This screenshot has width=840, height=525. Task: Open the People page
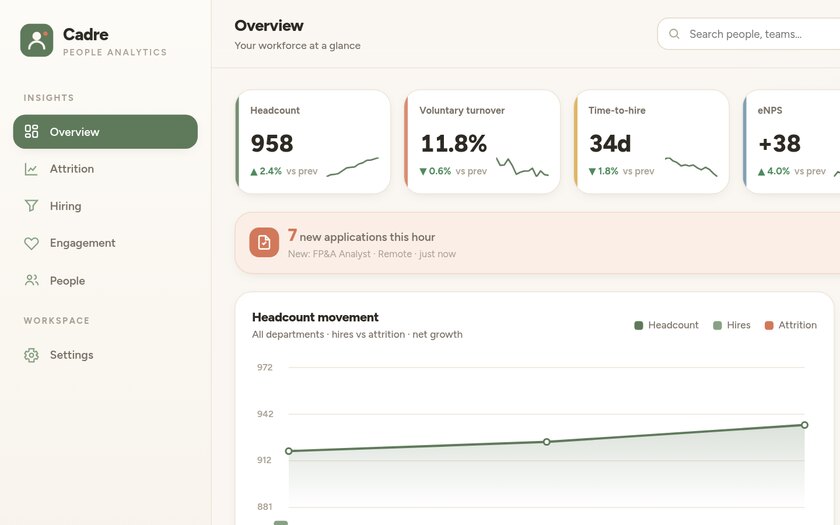(x=106, y=281)
